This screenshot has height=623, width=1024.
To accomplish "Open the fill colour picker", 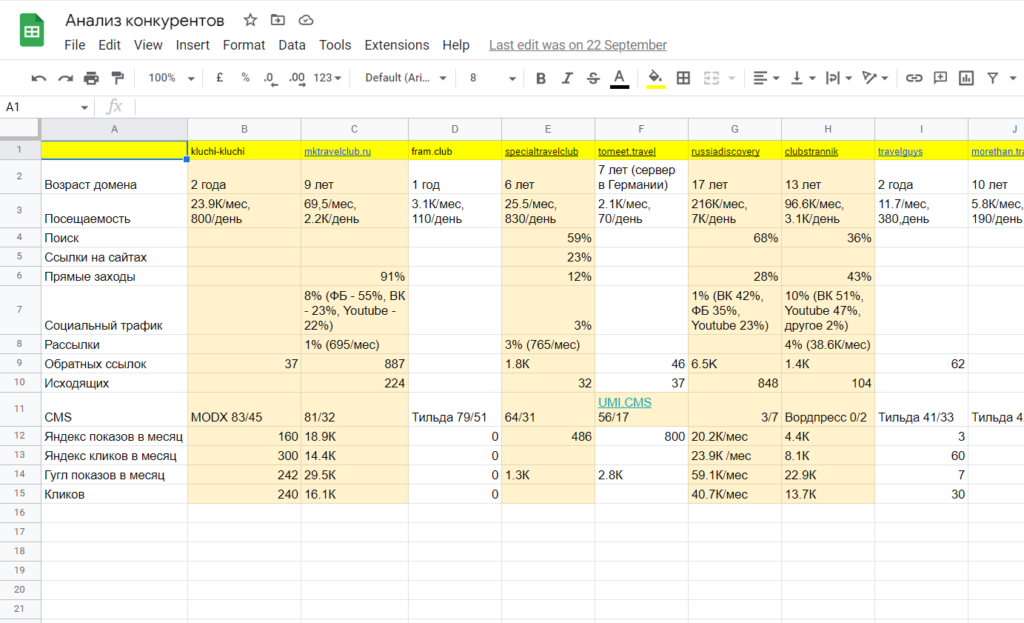I will click(x=655, y=78).
